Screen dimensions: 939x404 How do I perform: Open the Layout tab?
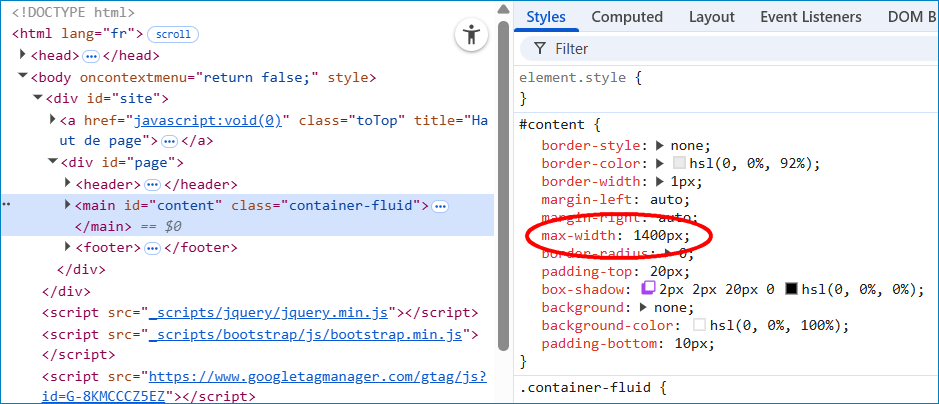point(711,17)
